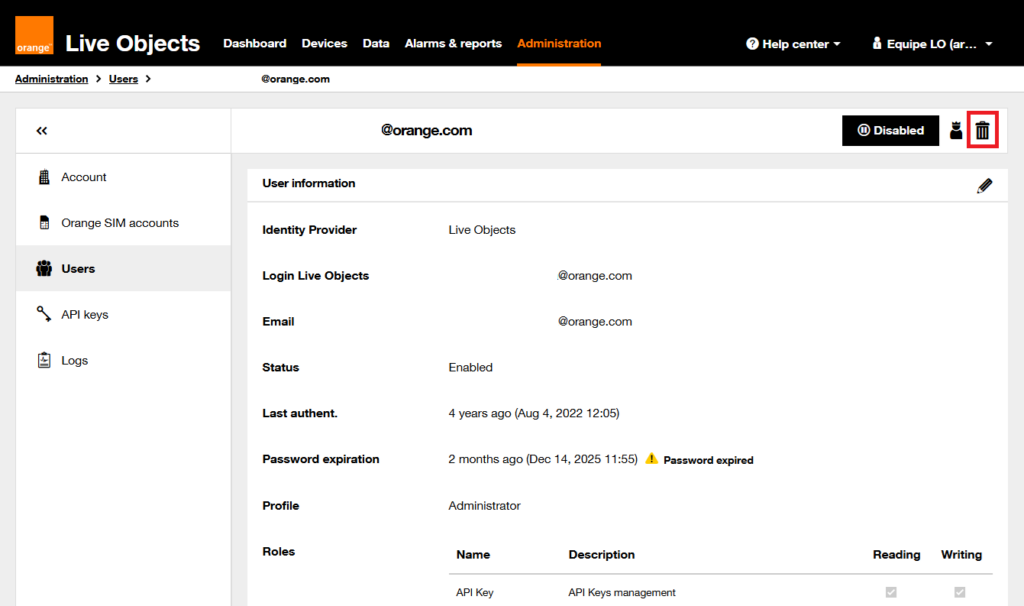Click the password expired warning icon
Image resolution: width=1024 pixels, height=606 pixels.
(651, 459)
